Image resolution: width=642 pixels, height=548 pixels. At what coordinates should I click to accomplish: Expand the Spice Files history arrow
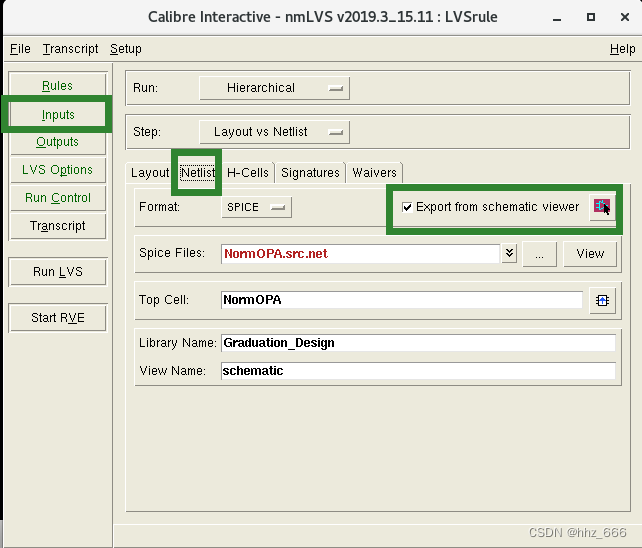pos(509,254)
